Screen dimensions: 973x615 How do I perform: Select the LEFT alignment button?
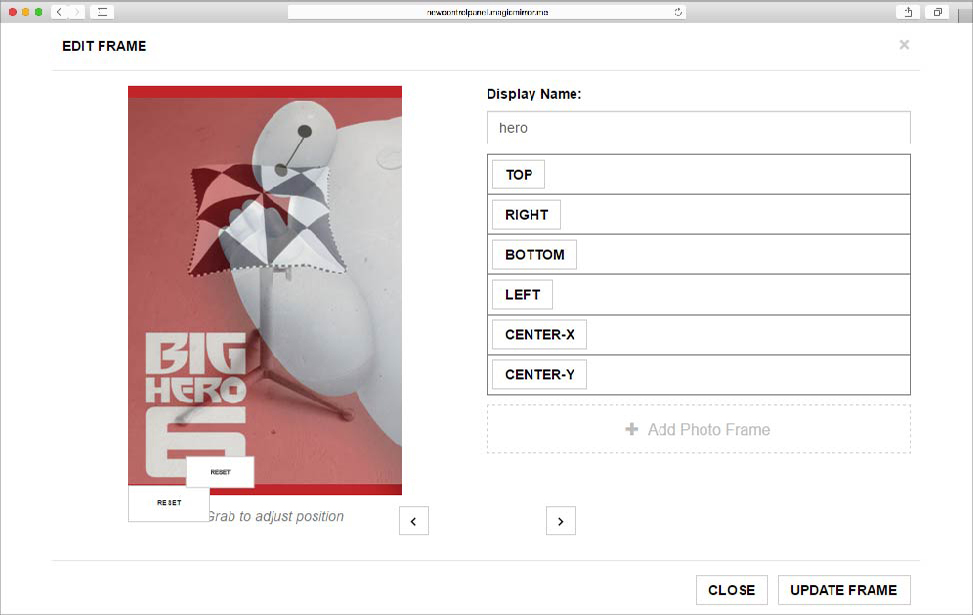click(522, 295)
